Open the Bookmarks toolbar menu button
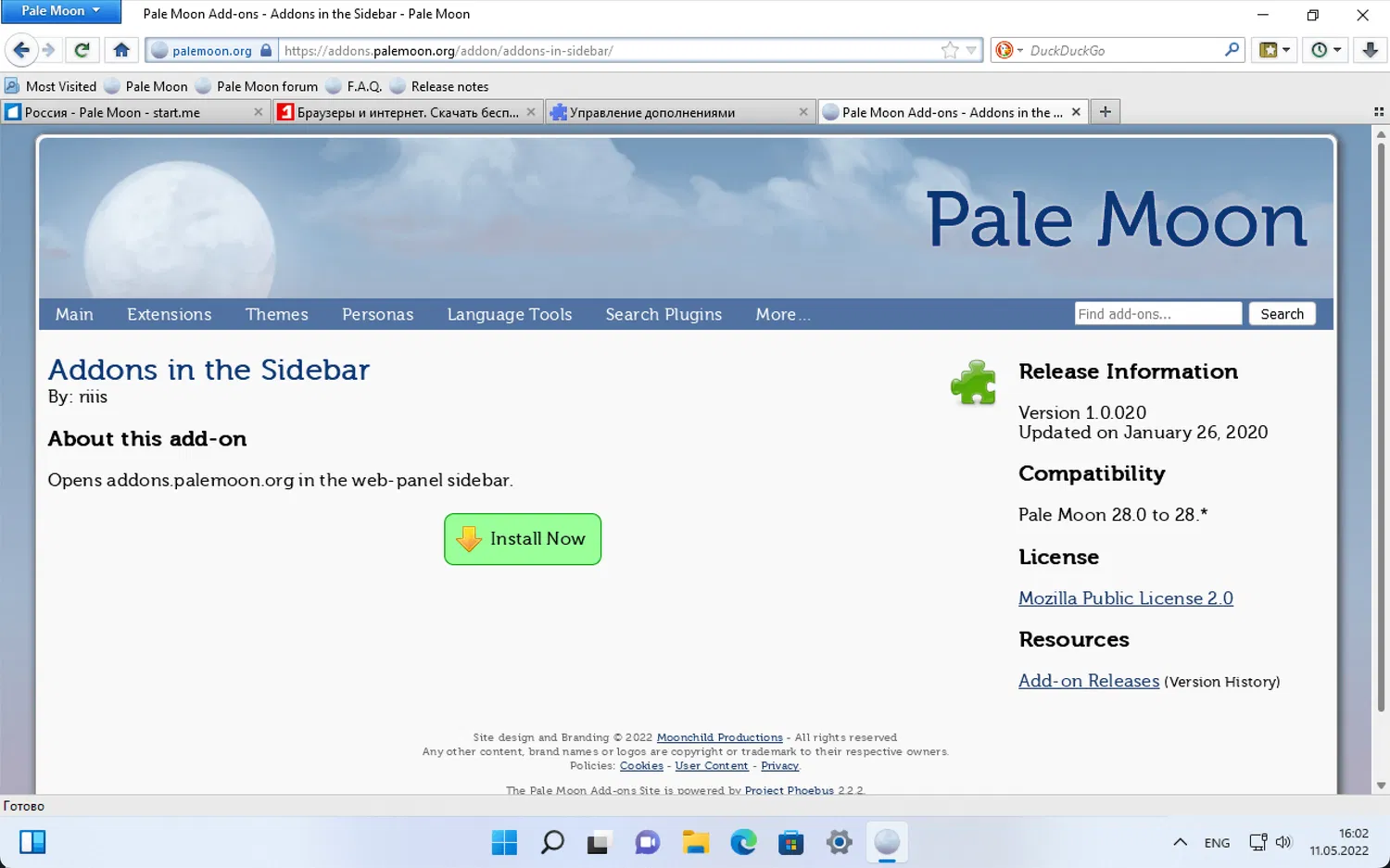Image resolution: width=1390 pixels, height=868 pixels. (x=1275, y=50)
